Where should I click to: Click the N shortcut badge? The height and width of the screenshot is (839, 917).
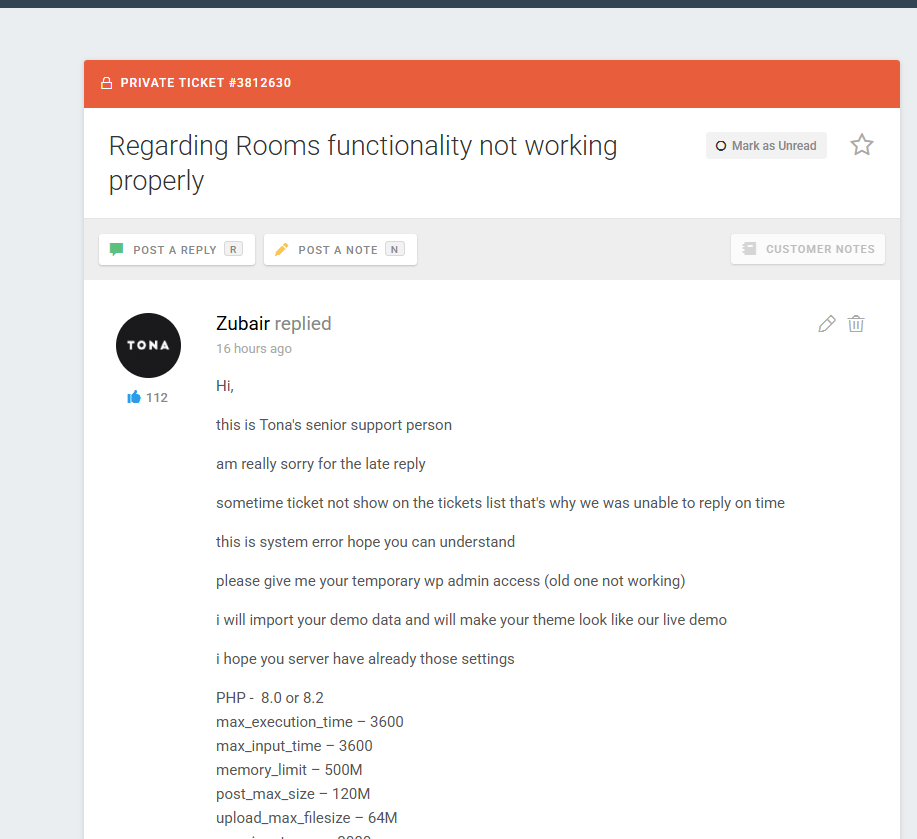pos(395,250)
